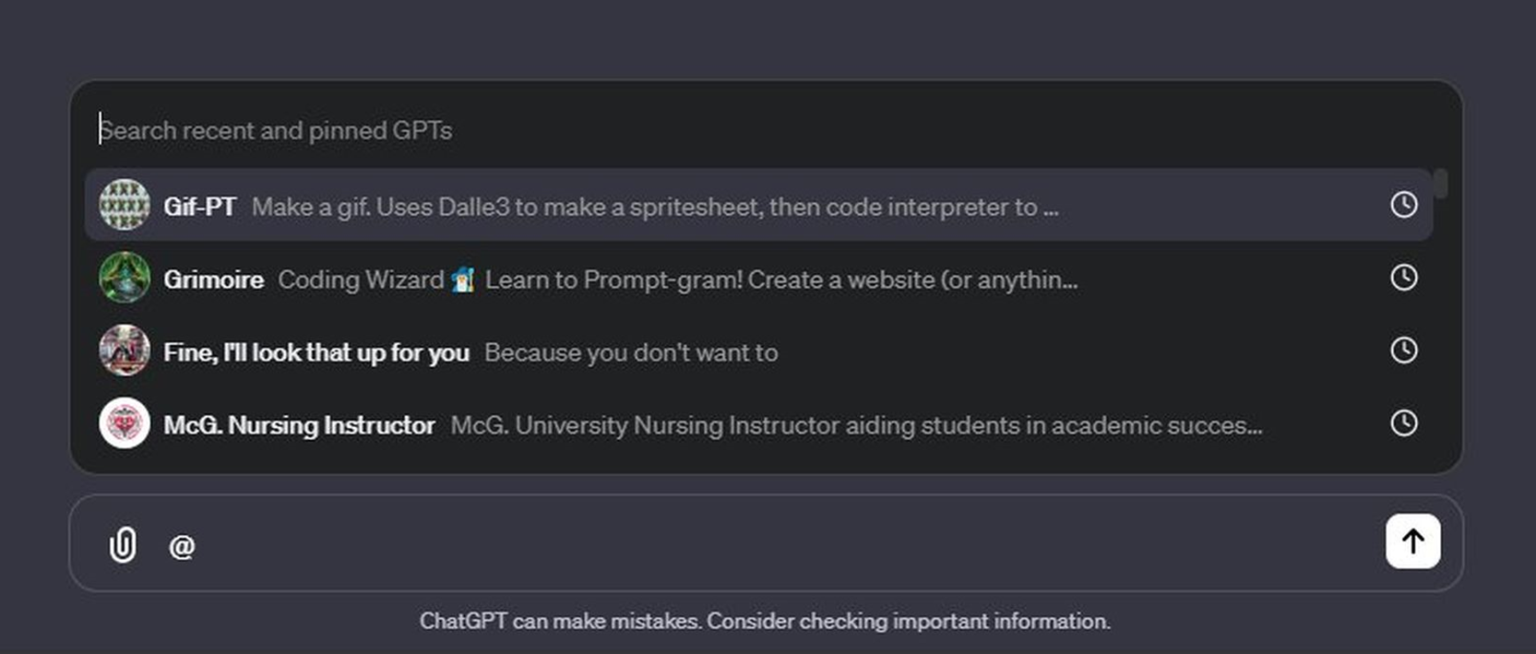
Task: Click the avatar for Fine, I'll look that up for you
Action: tap(124, 351)
